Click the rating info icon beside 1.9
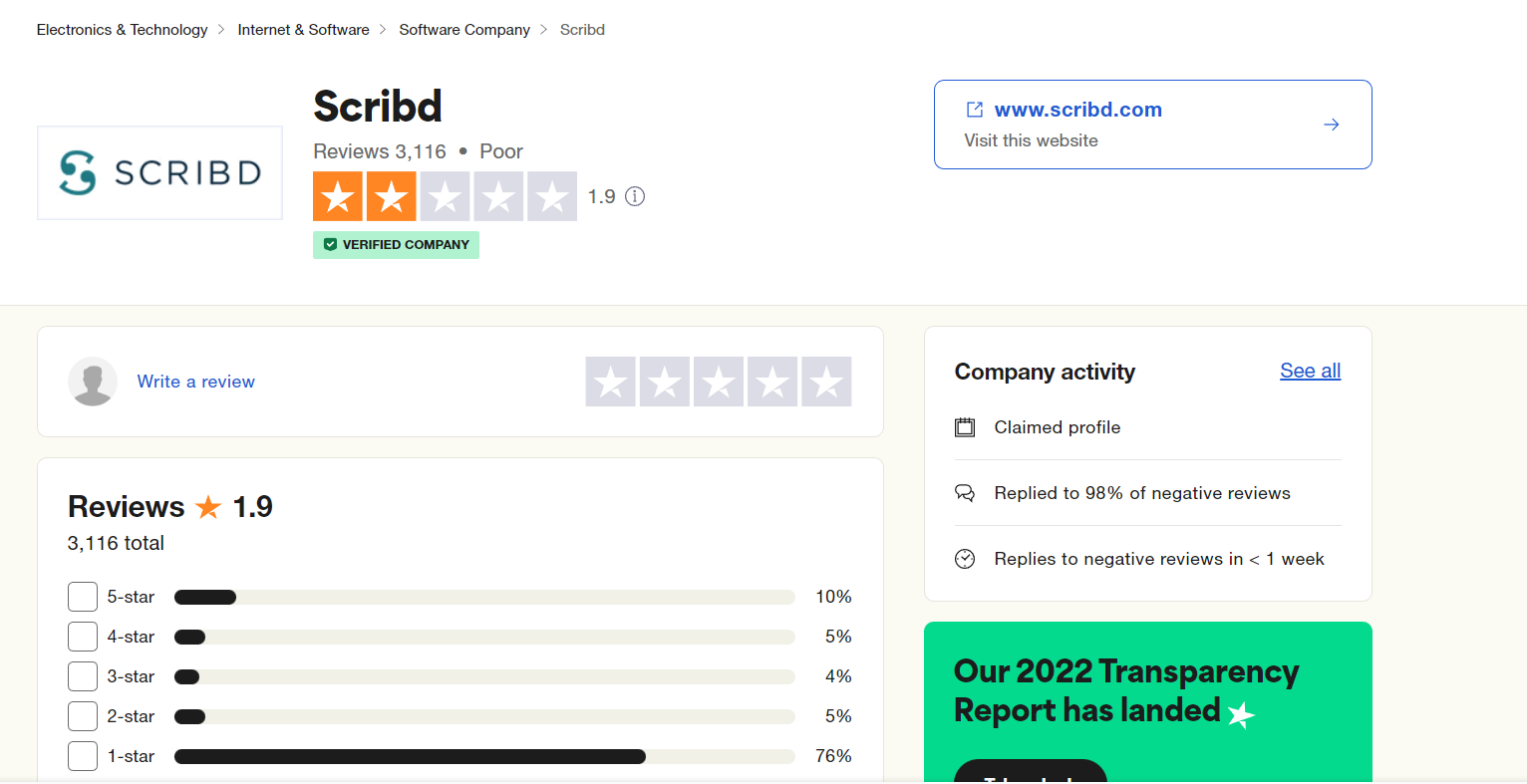Screen dimensions: 1527x784 [635, 196]
